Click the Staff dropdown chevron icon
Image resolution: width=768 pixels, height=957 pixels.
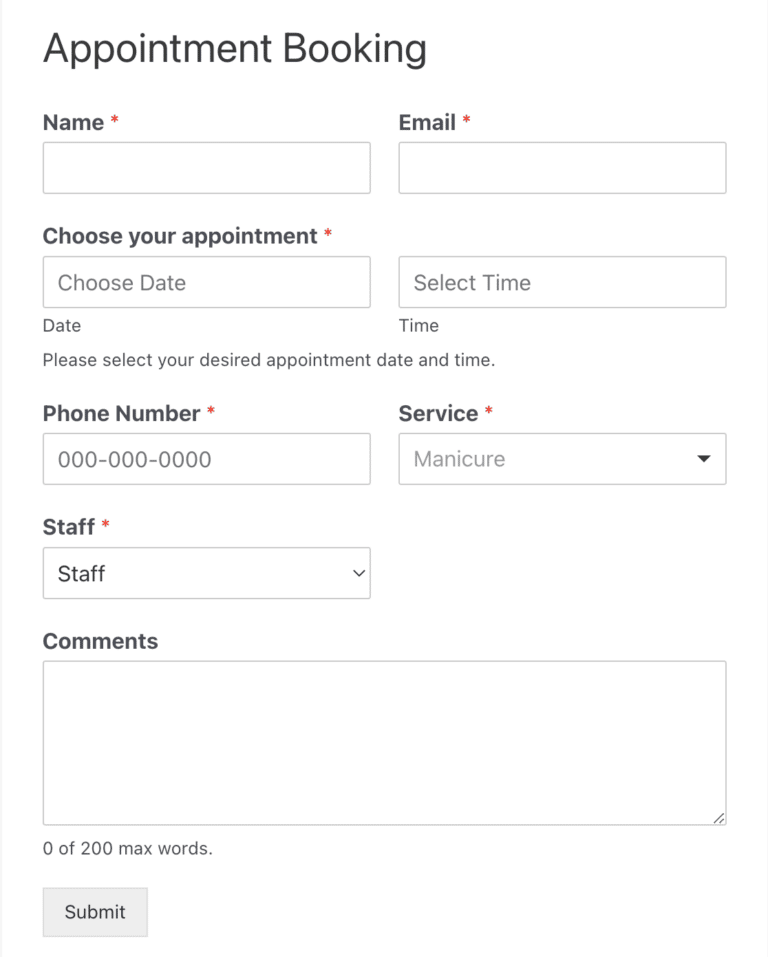pyautogui.click(x=359, y=573)
